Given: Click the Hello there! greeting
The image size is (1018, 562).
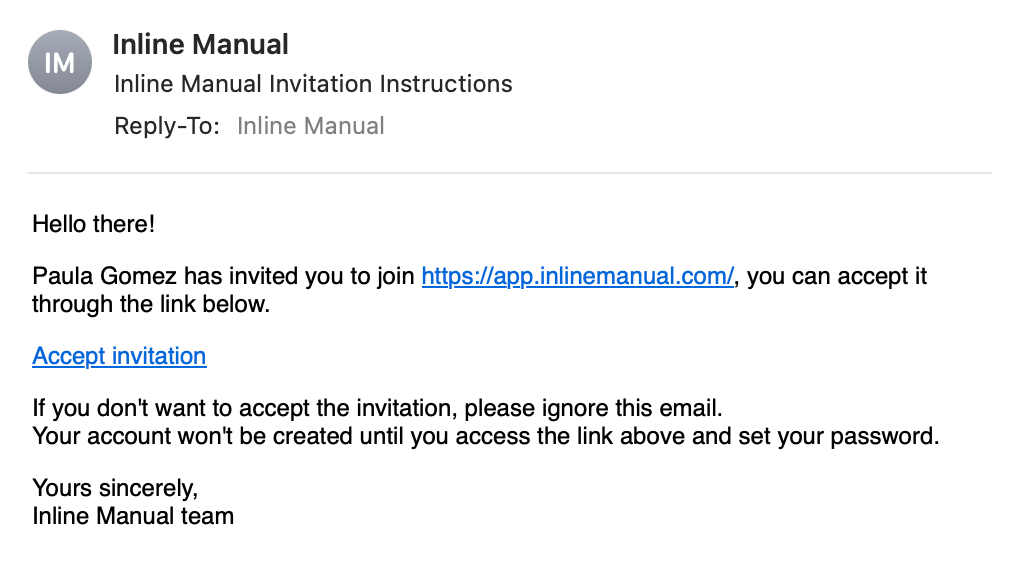Looking at the screenshot, I should [x=94, y=223].
